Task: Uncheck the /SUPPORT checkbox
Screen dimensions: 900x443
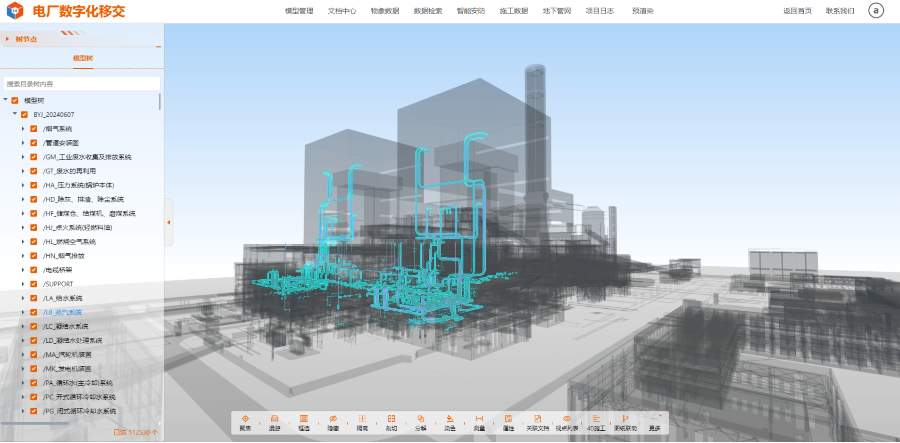Action: (x=34, y=284)
